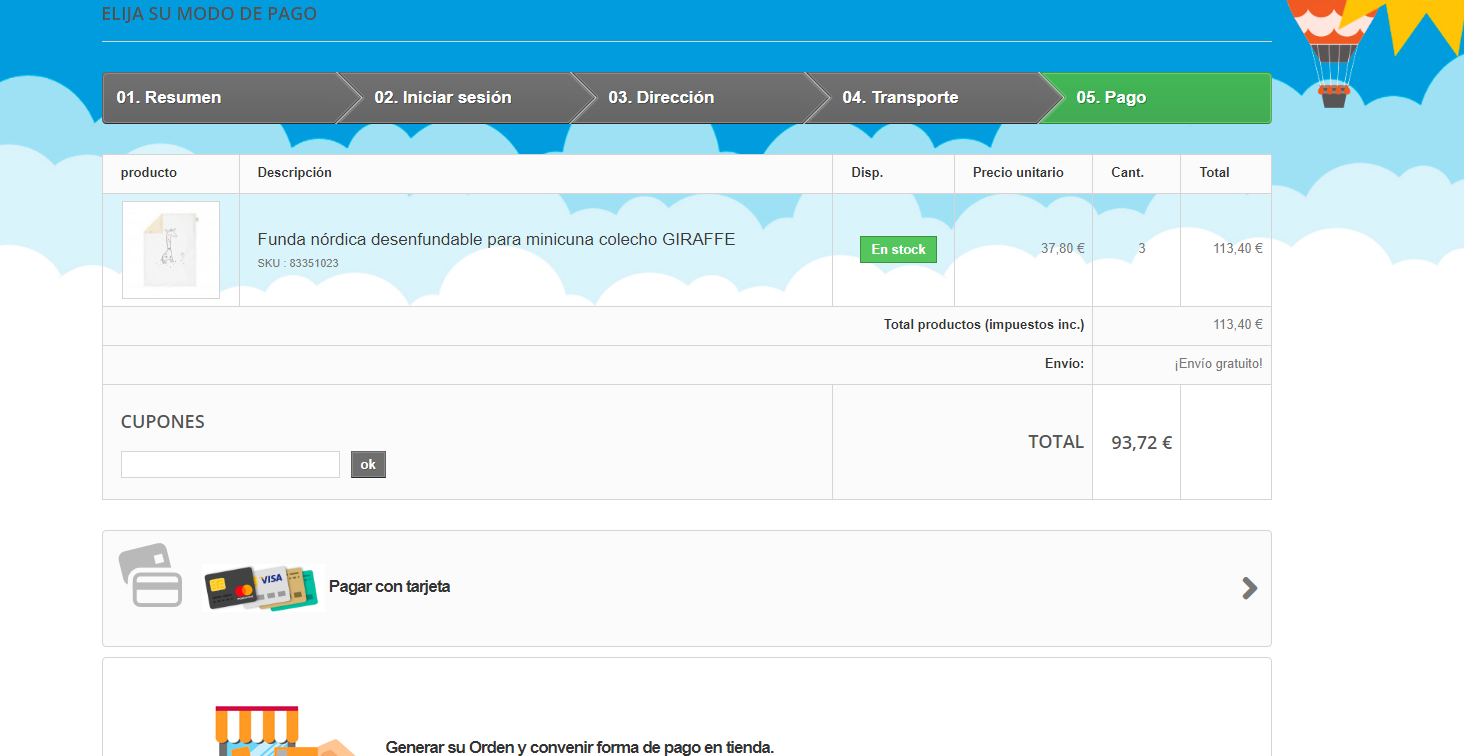The width and height of the screenshot is (1464, 756).
Task: Click the unit price 37,80 €
Action: point(1062,249)
